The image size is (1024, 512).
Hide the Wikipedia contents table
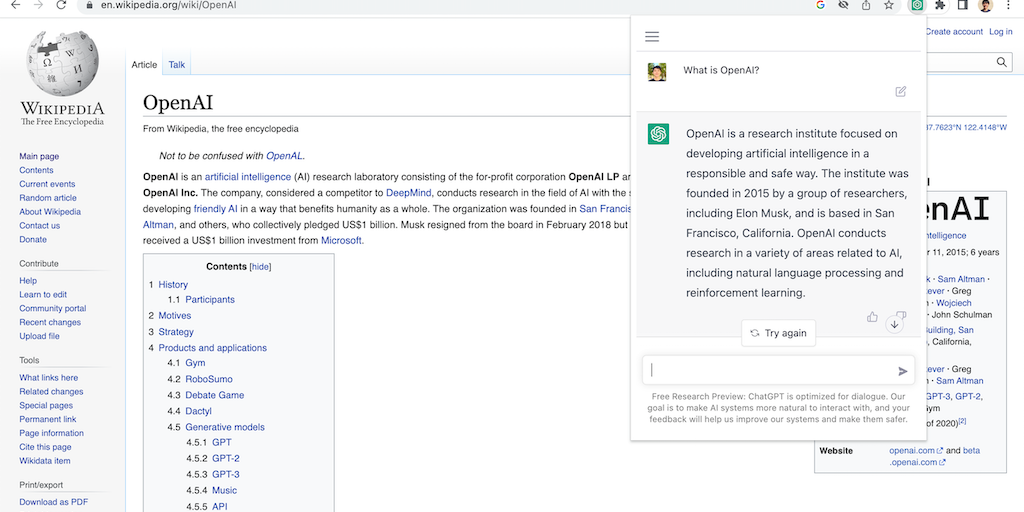(x=260, y=267)
